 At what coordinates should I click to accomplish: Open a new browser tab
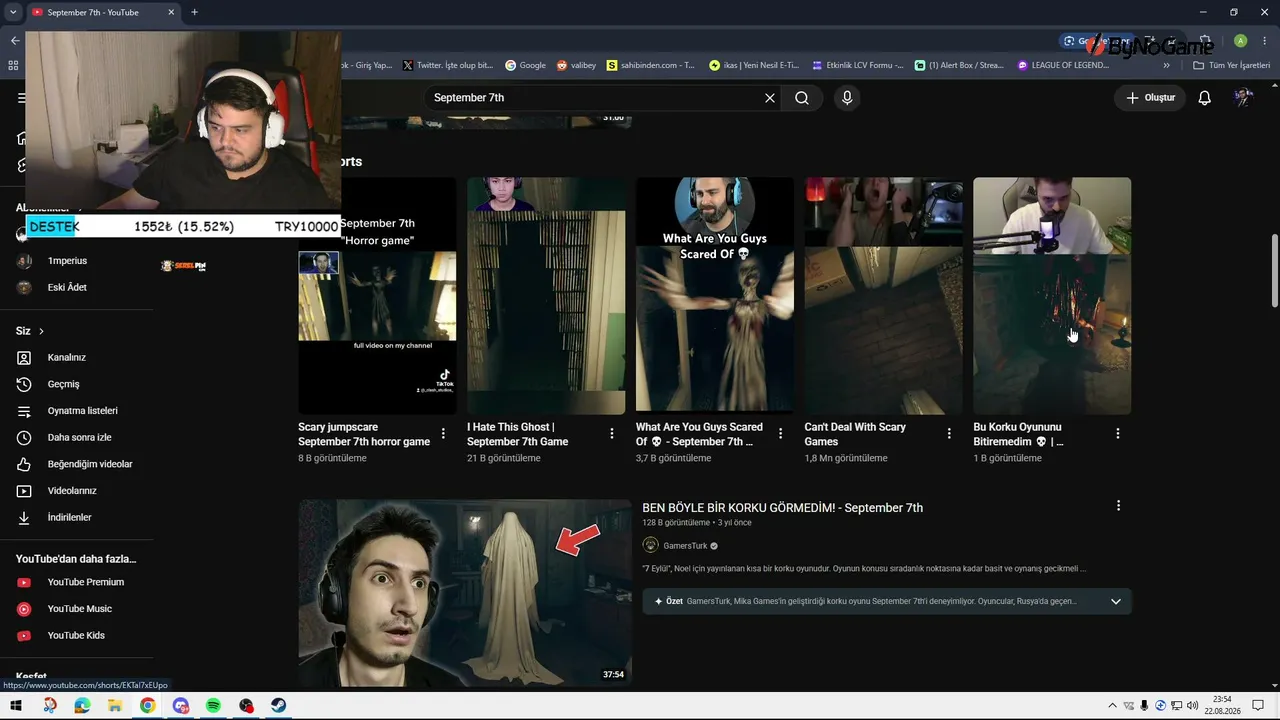click(194, 12)
